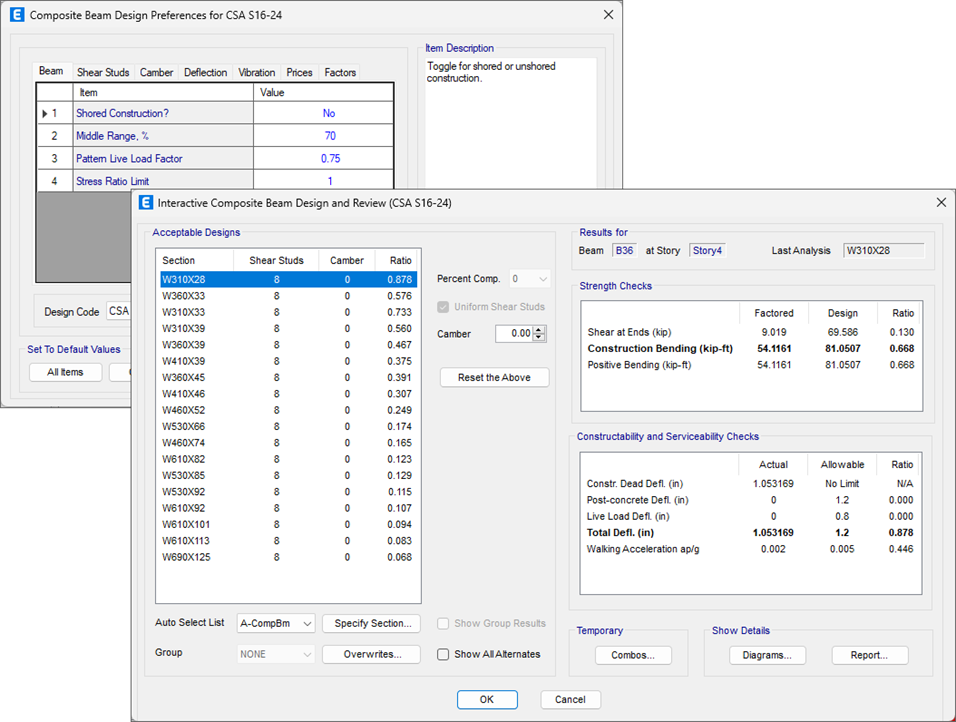Open the Factors tab
This screenshot has height=722, width=956.
[340, 72]
